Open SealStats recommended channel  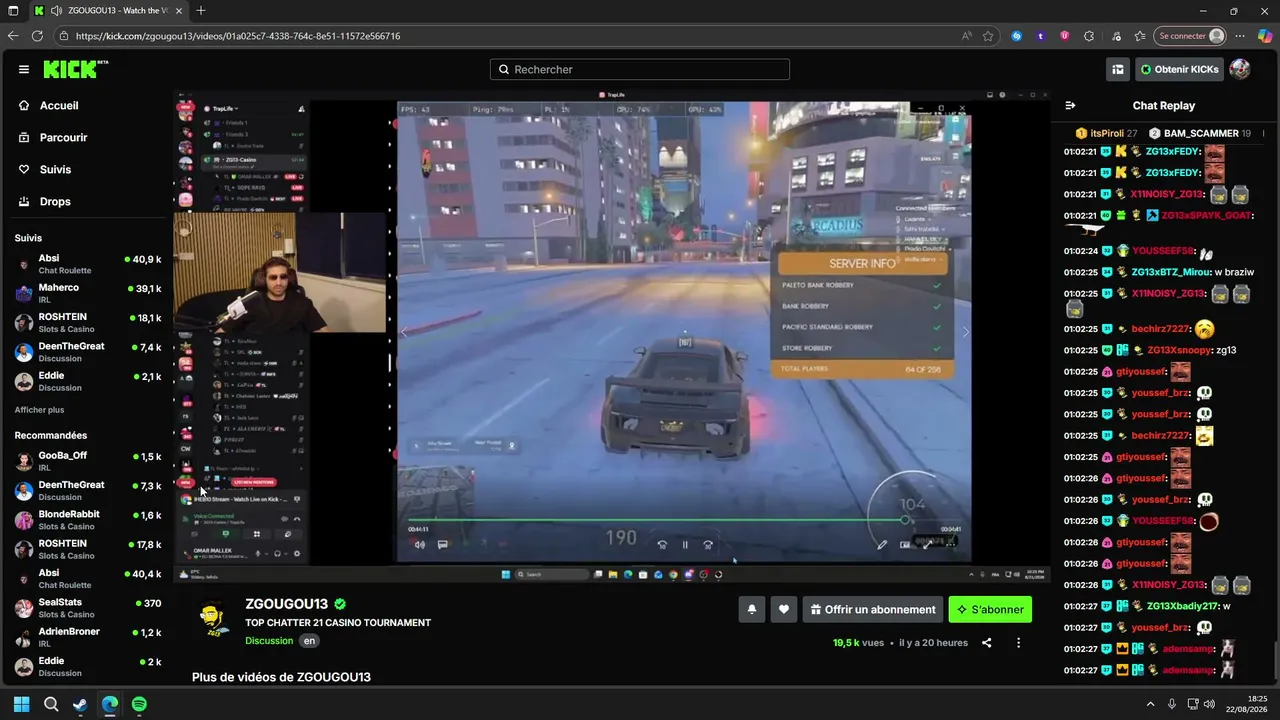point(88,608)
